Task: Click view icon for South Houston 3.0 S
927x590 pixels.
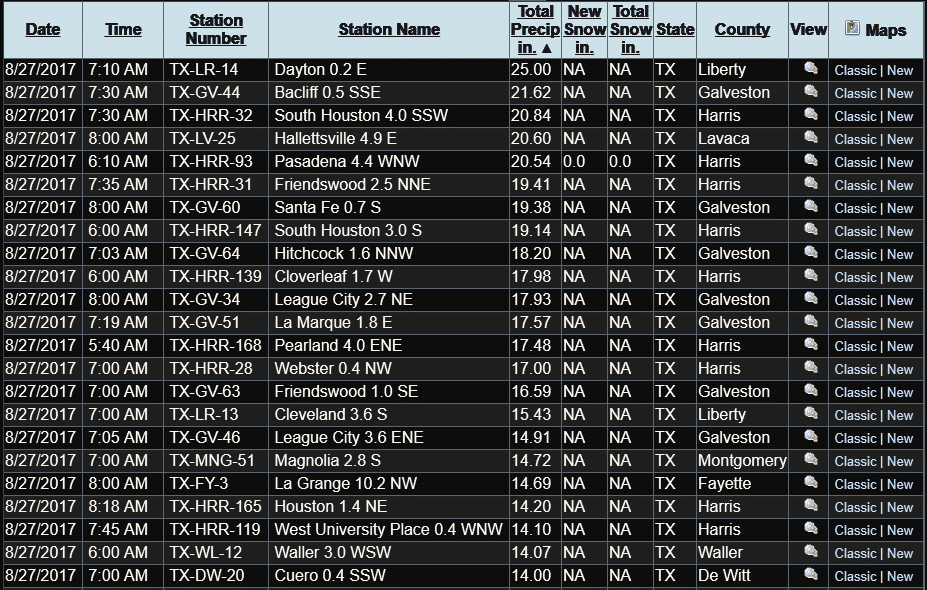Action: tap(811, 229)
